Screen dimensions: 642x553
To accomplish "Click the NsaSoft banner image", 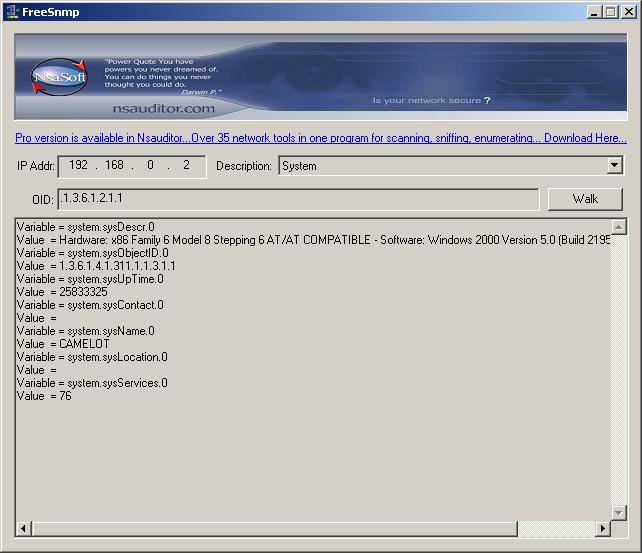I will [x=321, y=77].
